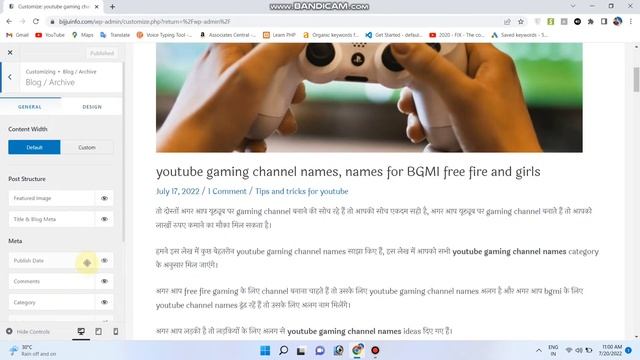Open the Gmail bookmark
Viewport: 640px width, 360px height.
pos(17,35)
